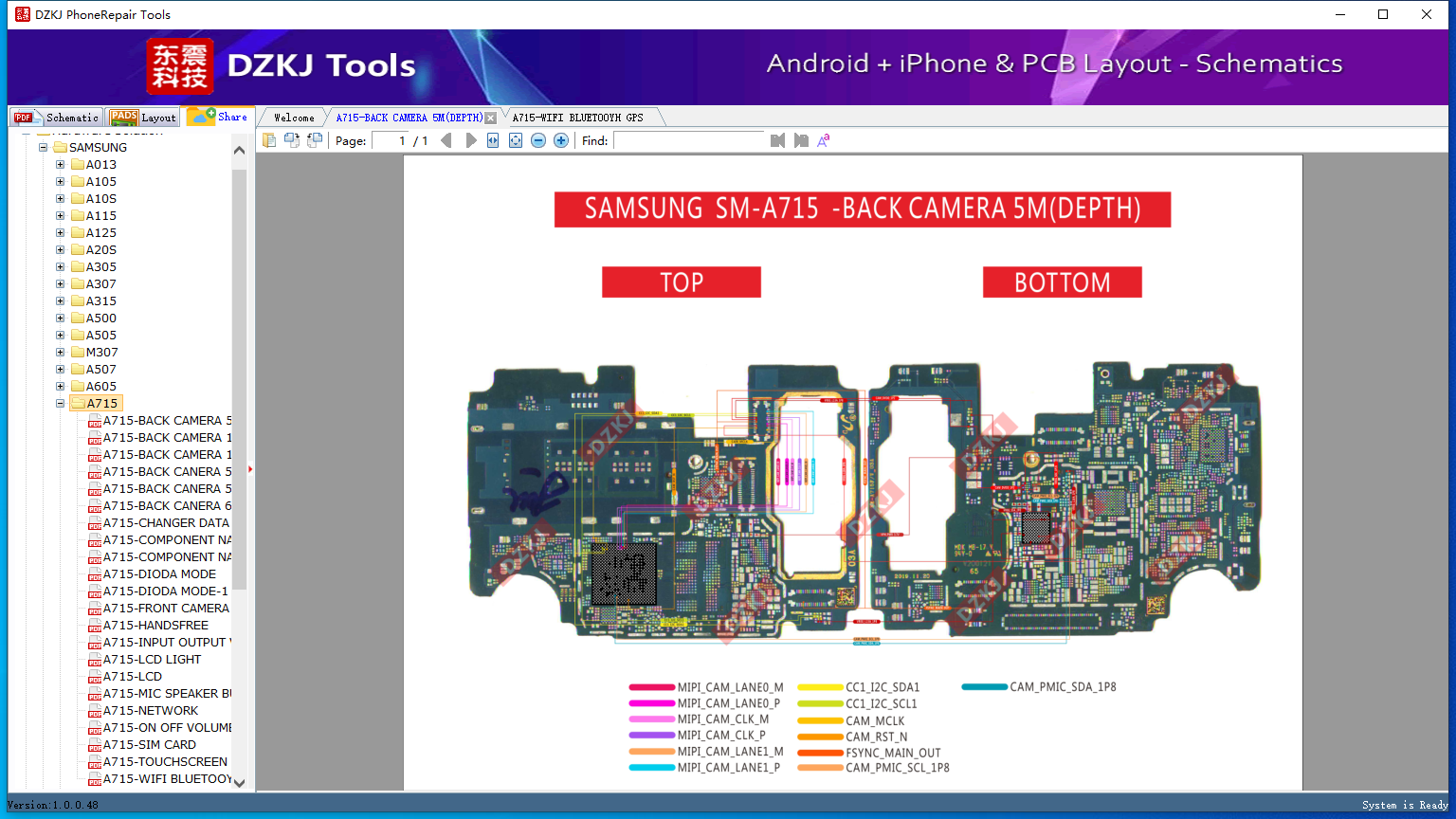The width and height of the screenshot is (1456, 819).
Task: Click the tree scrollbar down arrow
Action: (x=239, y=783)
